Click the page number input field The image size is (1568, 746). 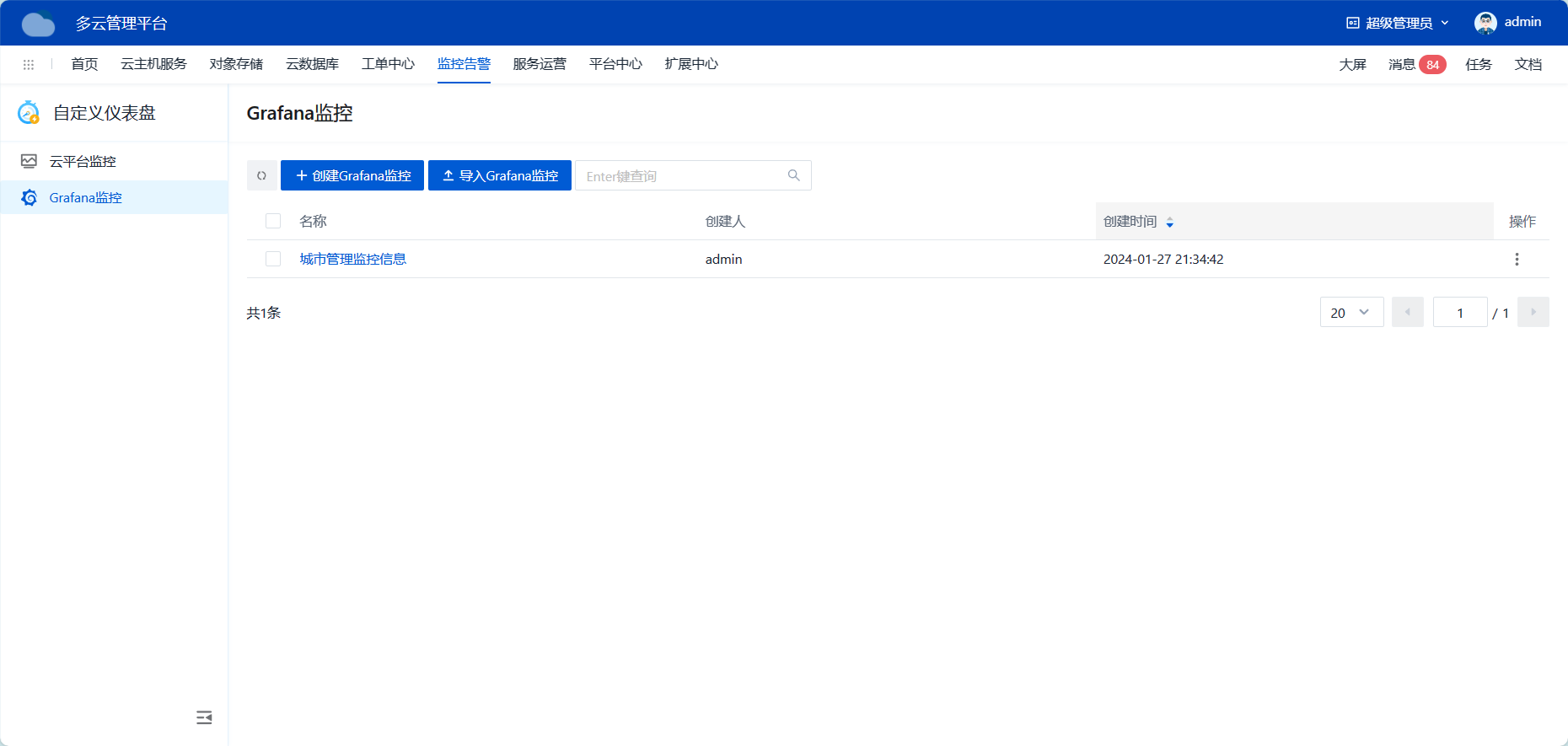pos(1460,312)
